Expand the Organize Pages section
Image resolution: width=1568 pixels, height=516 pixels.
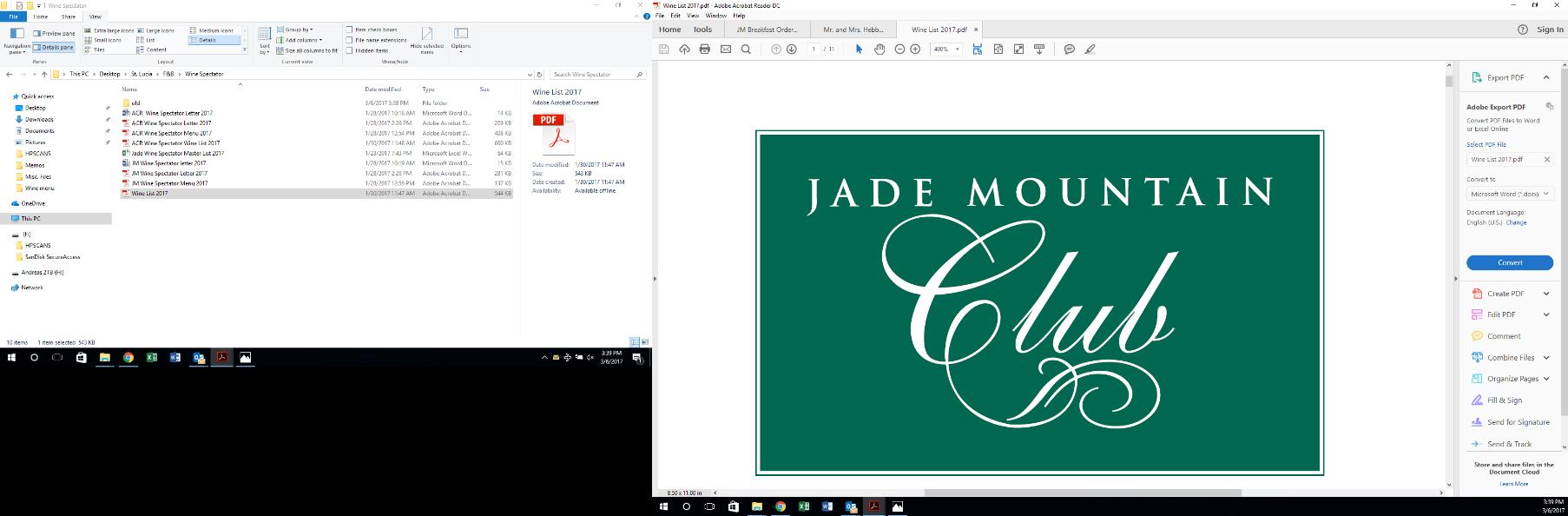pos(1546,379)
